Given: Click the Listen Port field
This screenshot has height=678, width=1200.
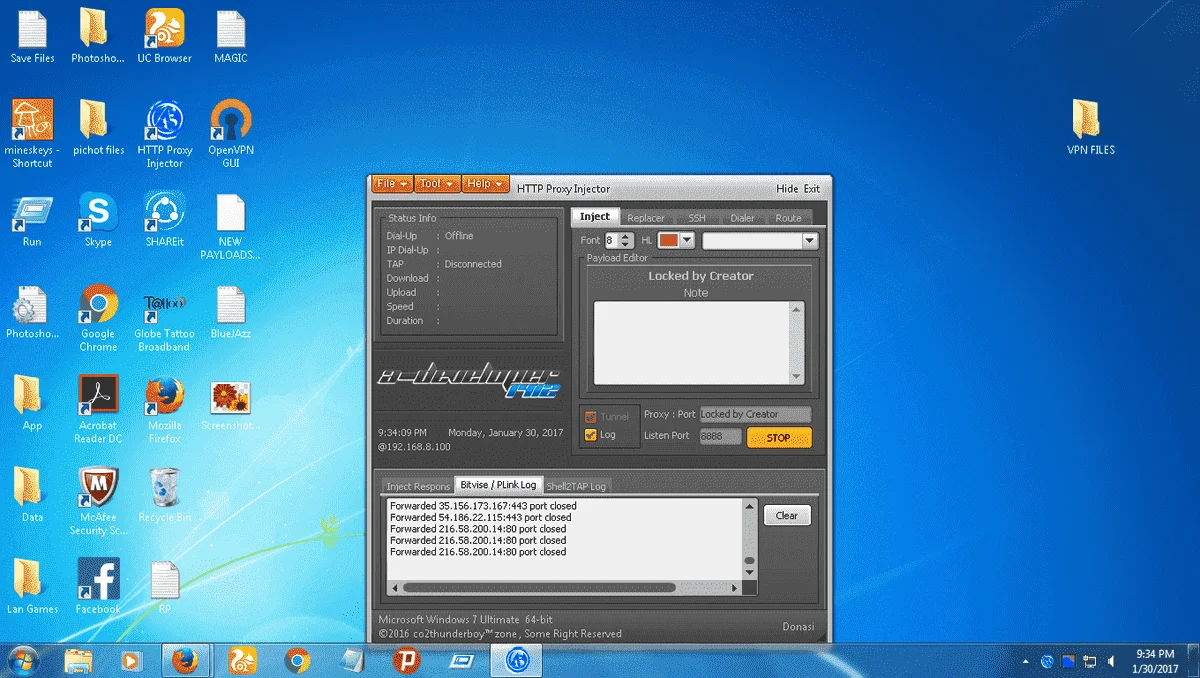Looking at the screenshot, I should 720,436.
